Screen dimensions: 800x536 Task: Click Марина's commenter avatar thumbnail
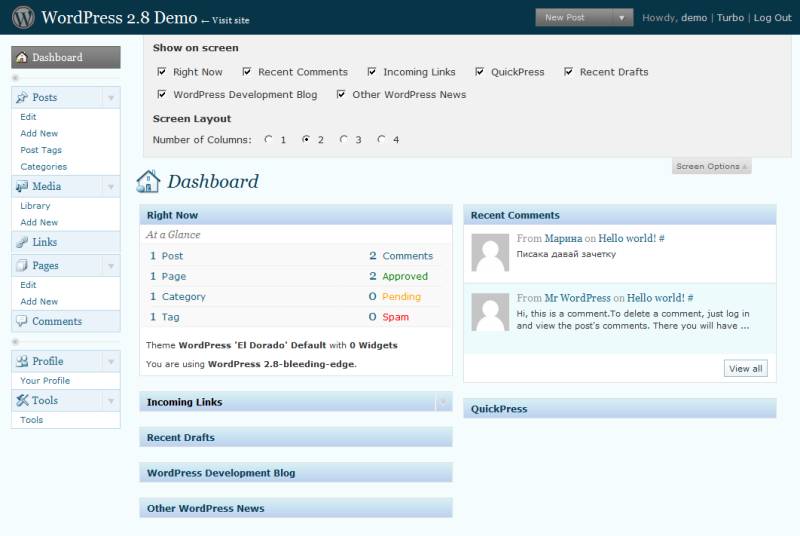click(490, 252)
